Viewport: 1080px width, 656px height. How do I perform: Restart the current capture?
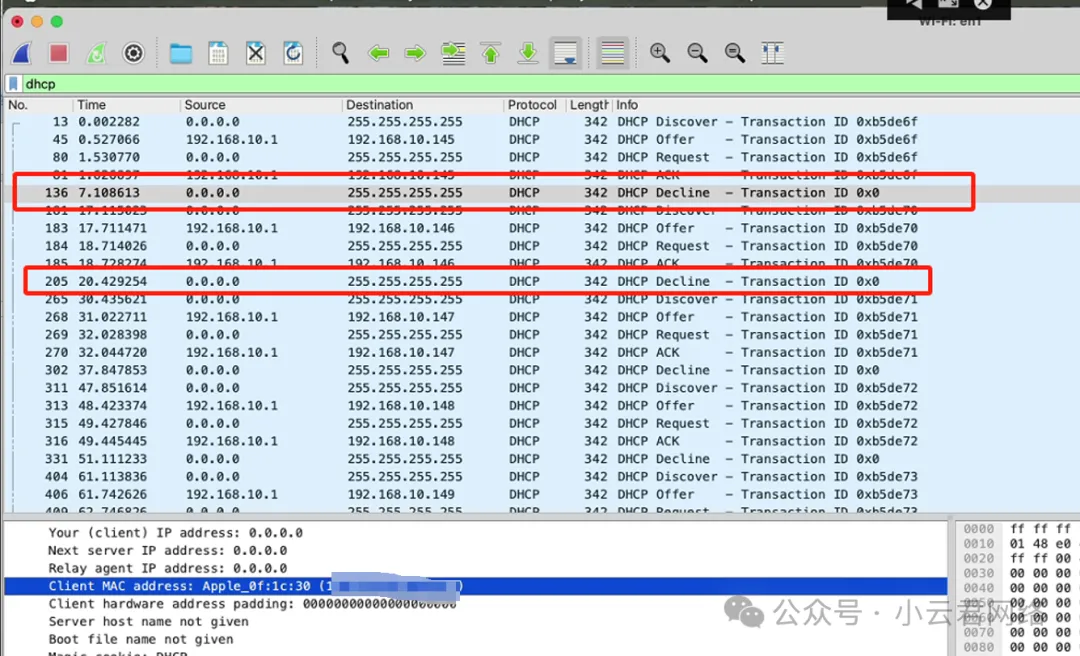pos(96,53)
